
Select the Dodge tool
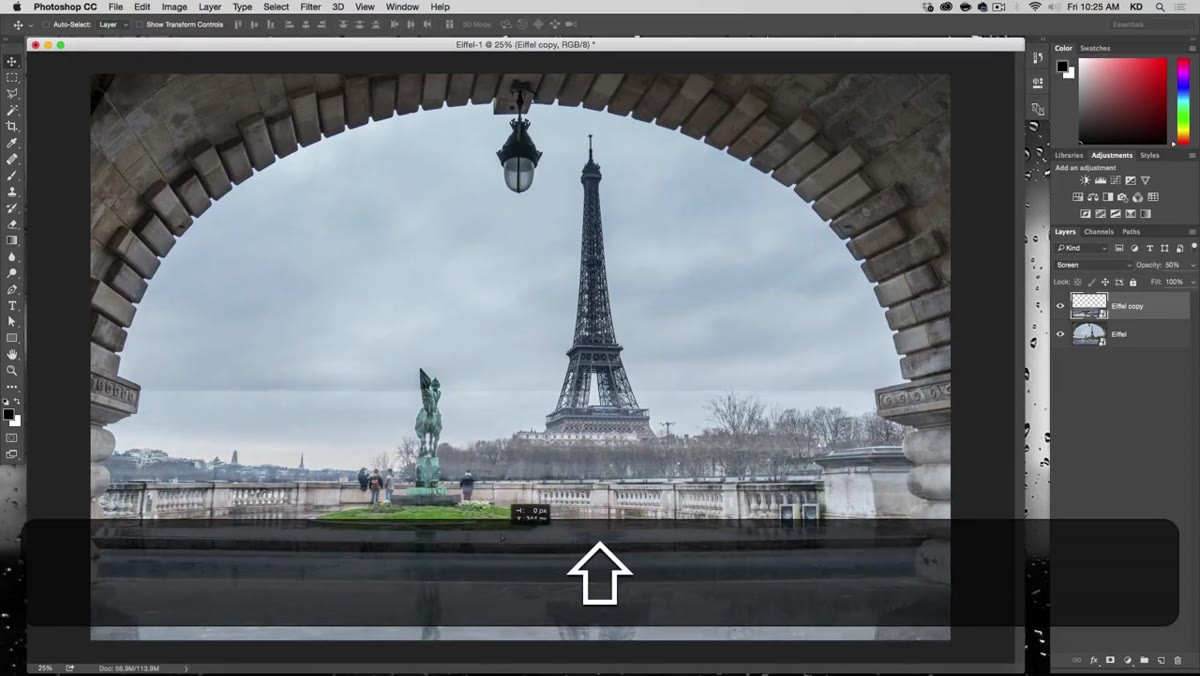(12, 272)
